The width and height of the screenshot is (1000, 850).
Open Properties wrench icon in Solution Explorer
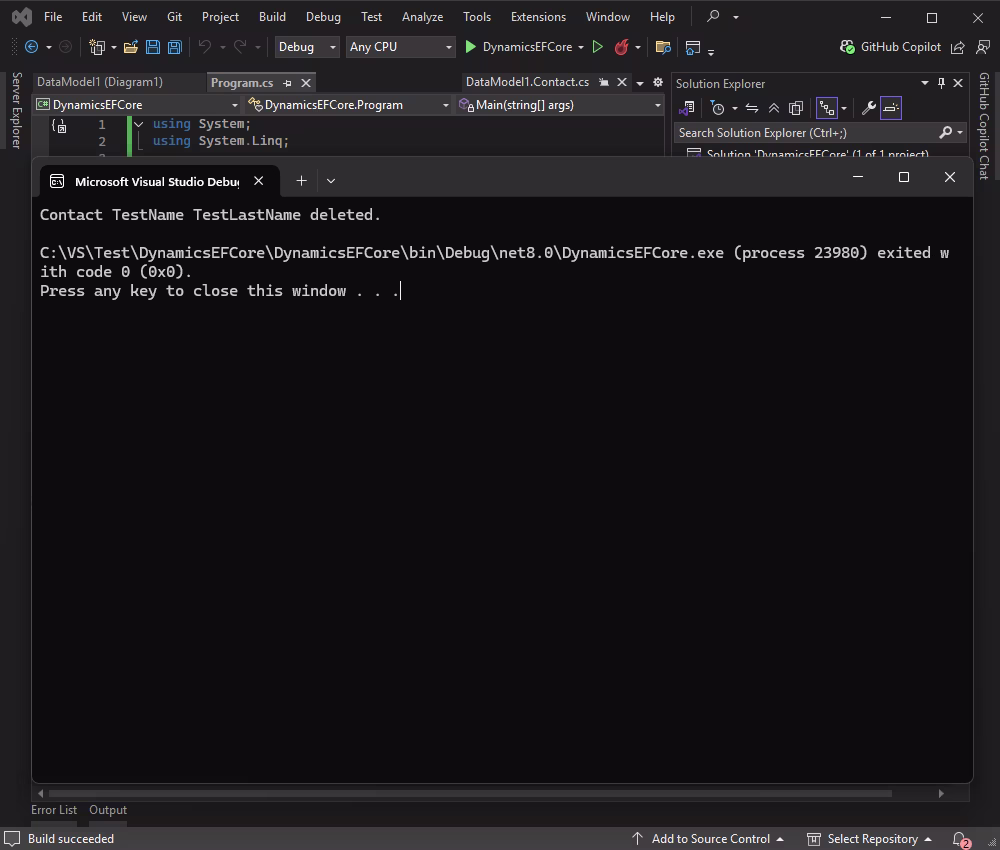pos(869,108)
